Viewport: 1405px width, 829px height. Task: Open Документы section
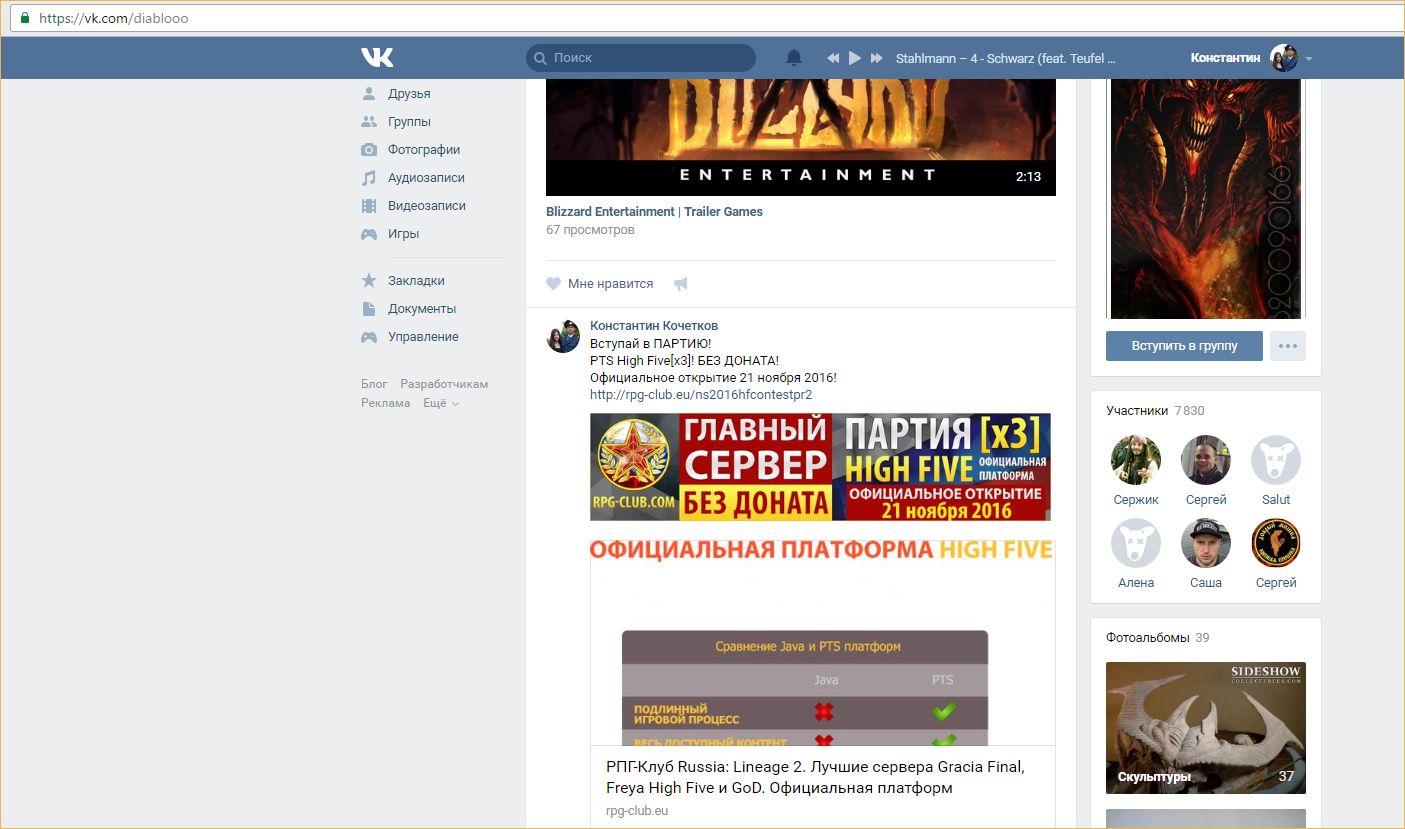(422, 309)
